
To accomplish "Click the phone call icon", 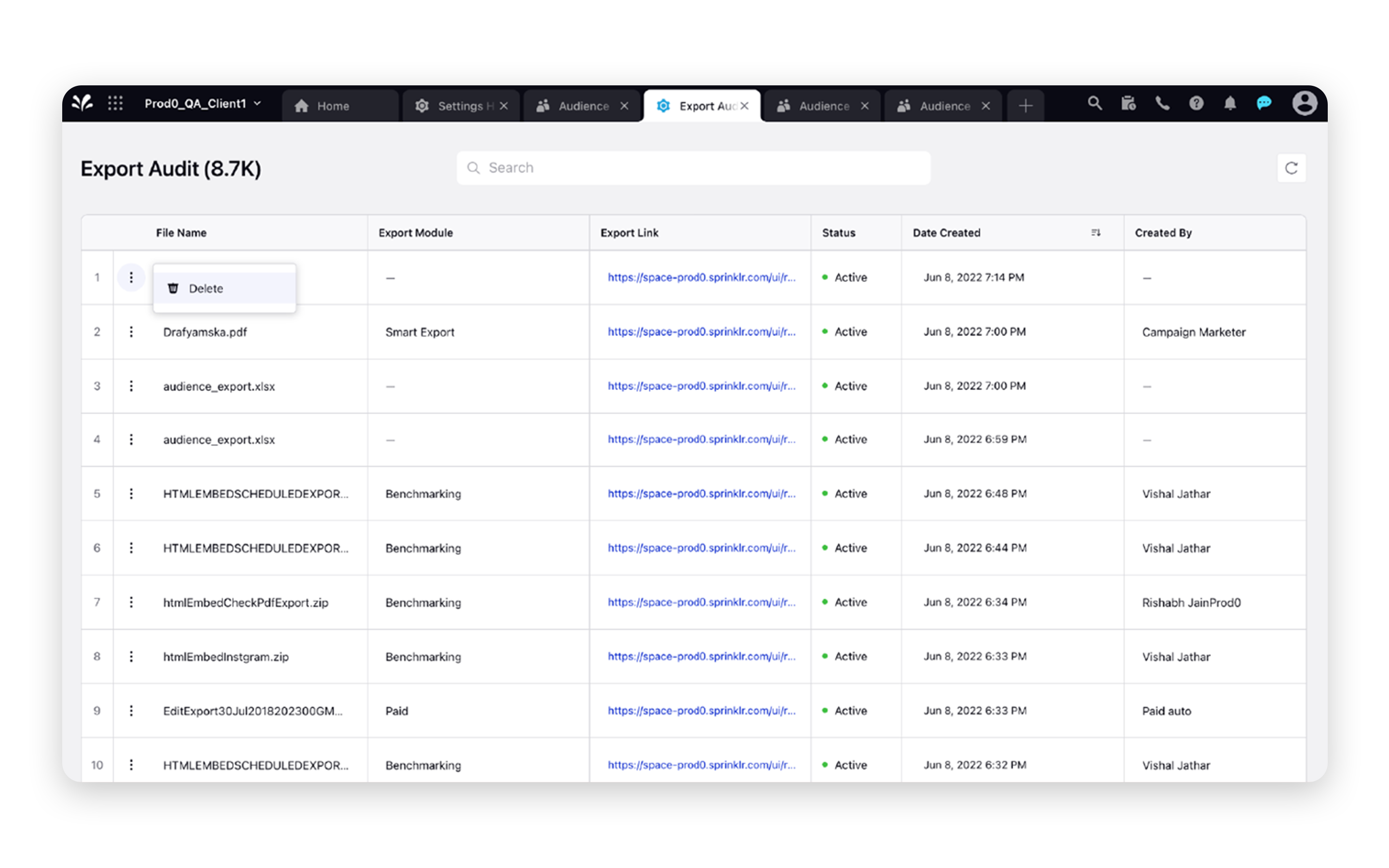I will coord(1162,104).
